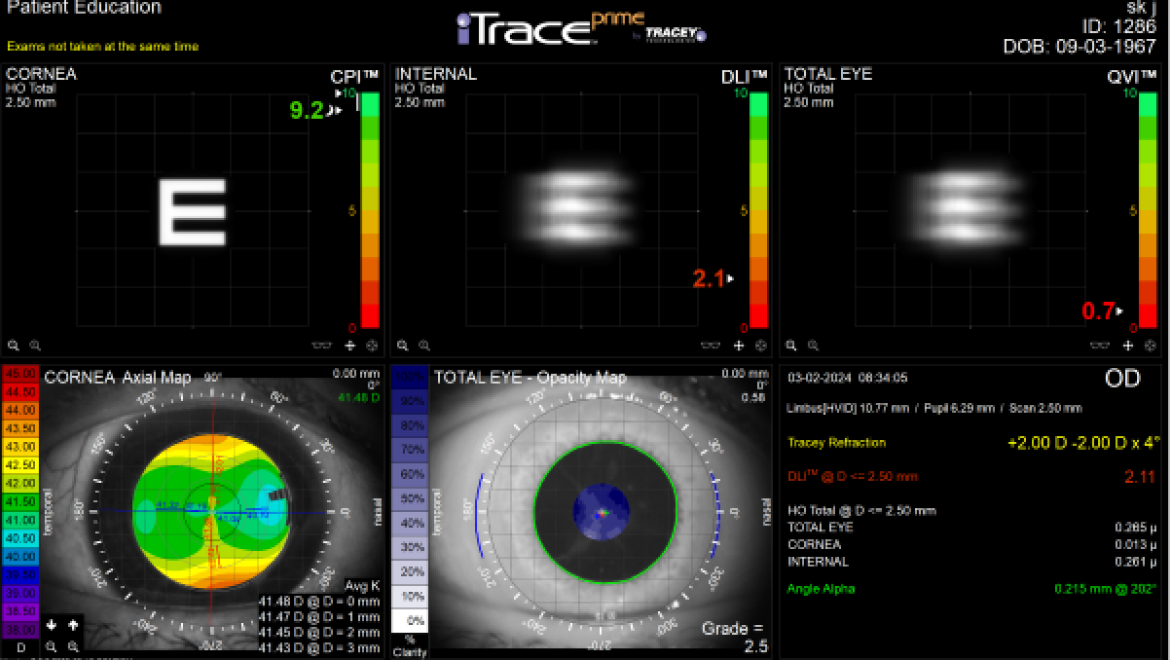Click the Tracey Refraction label
The width and height of the screenshot is (1170, 660).
[x=836, y=442]
